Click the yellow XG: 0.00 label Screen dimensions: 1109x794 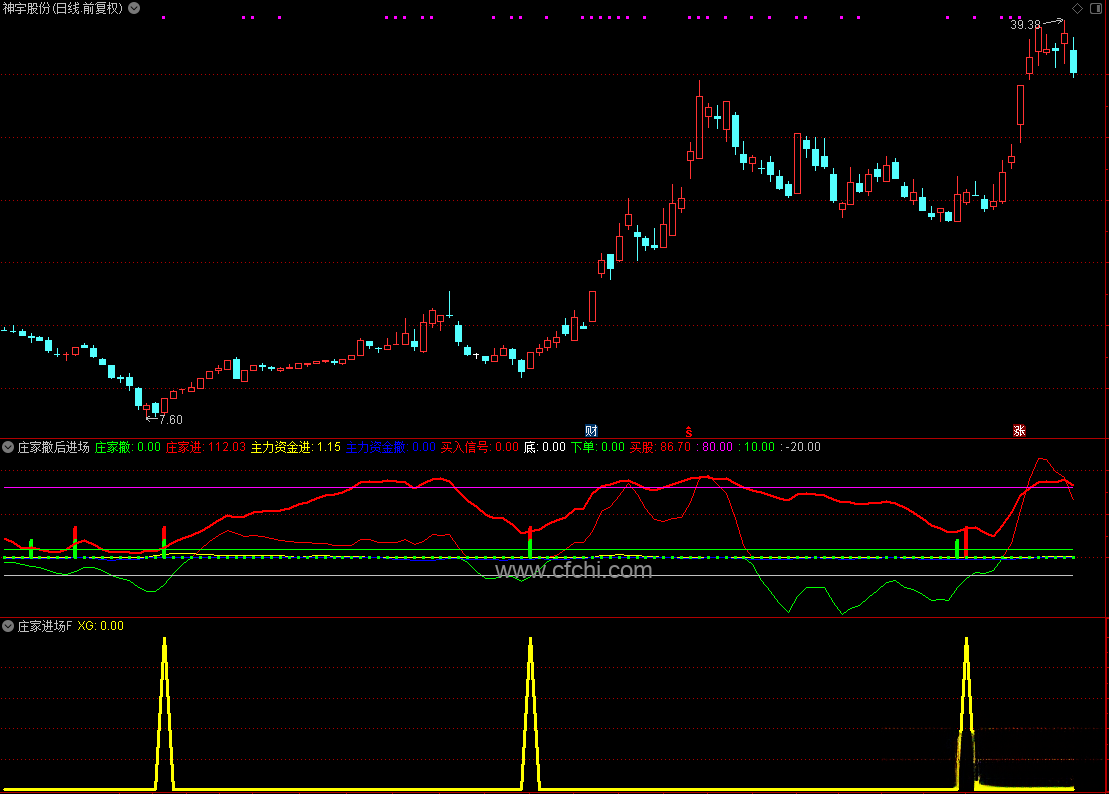click(100, 626)
